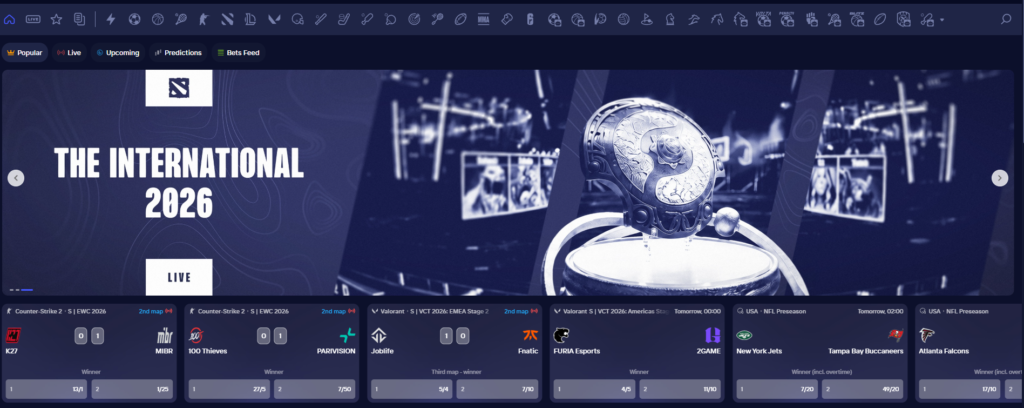This screenshot has height=408, width=1024.
Task: Go to previous banner slide
Action: pos(16,178)
